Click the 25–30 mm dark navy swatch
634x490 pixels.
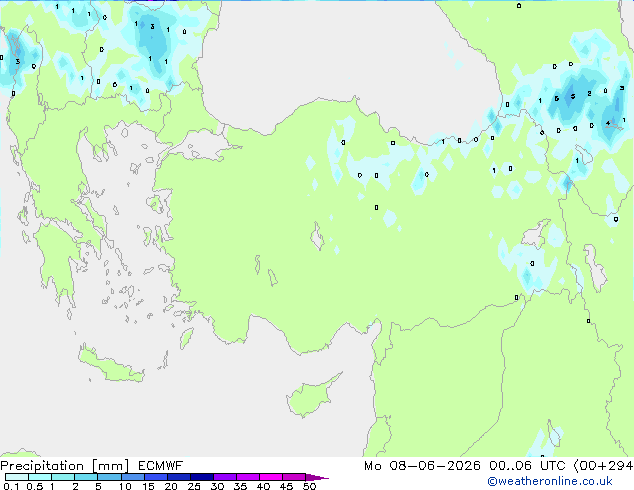tap(201, 477)
